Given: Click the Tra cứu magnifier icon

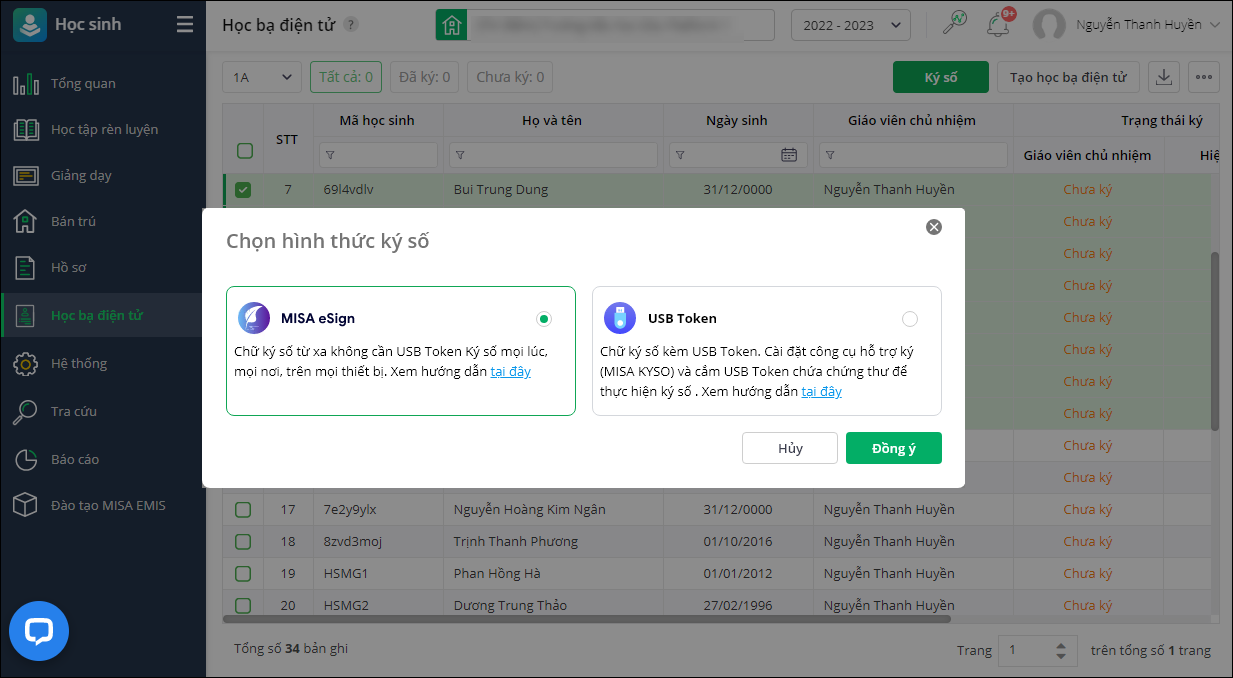Looking at the screenshot, I should tap(25, 411).
